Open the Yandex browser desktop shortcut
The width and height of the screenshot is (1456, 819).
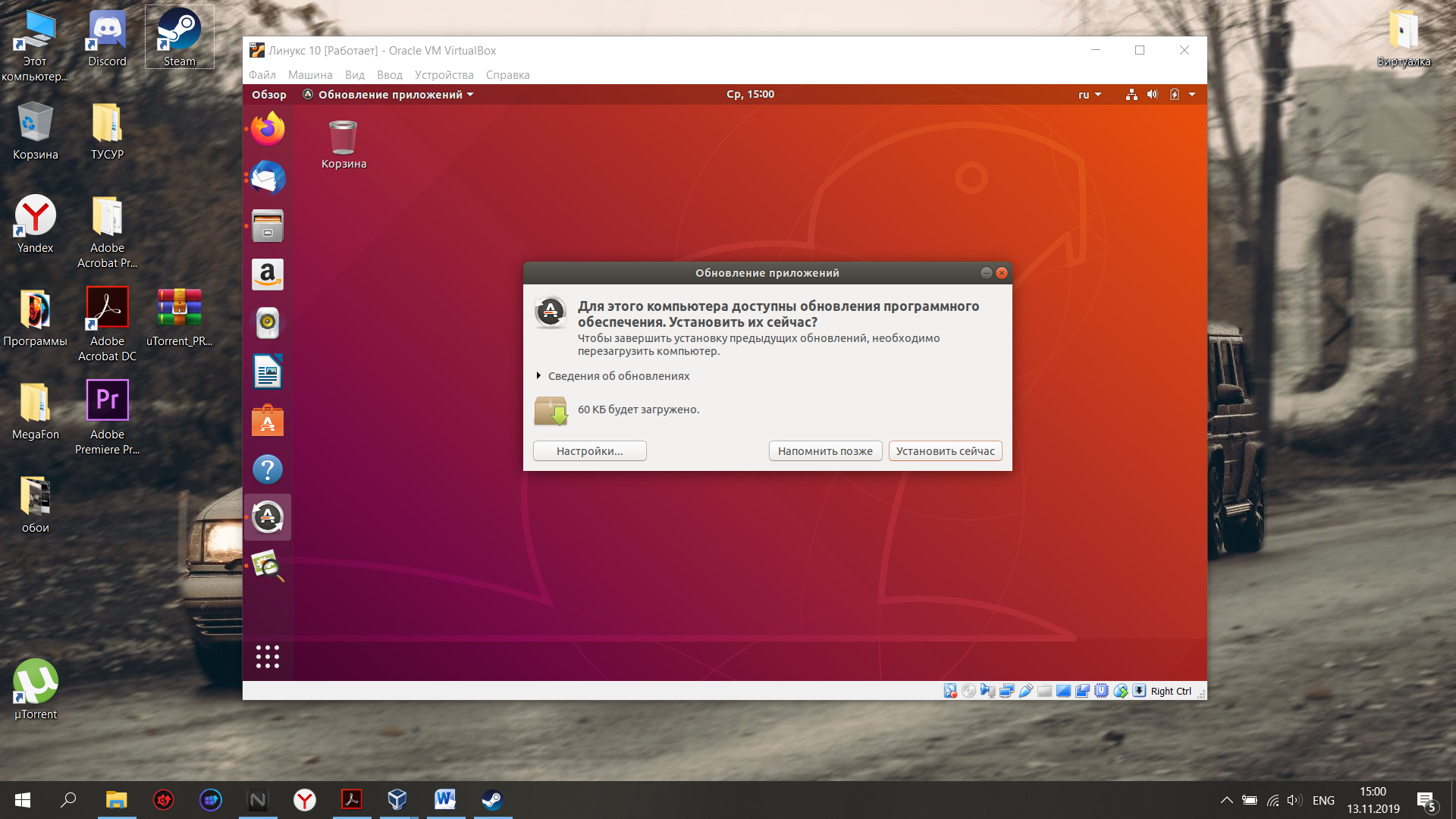[x=36, y=224]
